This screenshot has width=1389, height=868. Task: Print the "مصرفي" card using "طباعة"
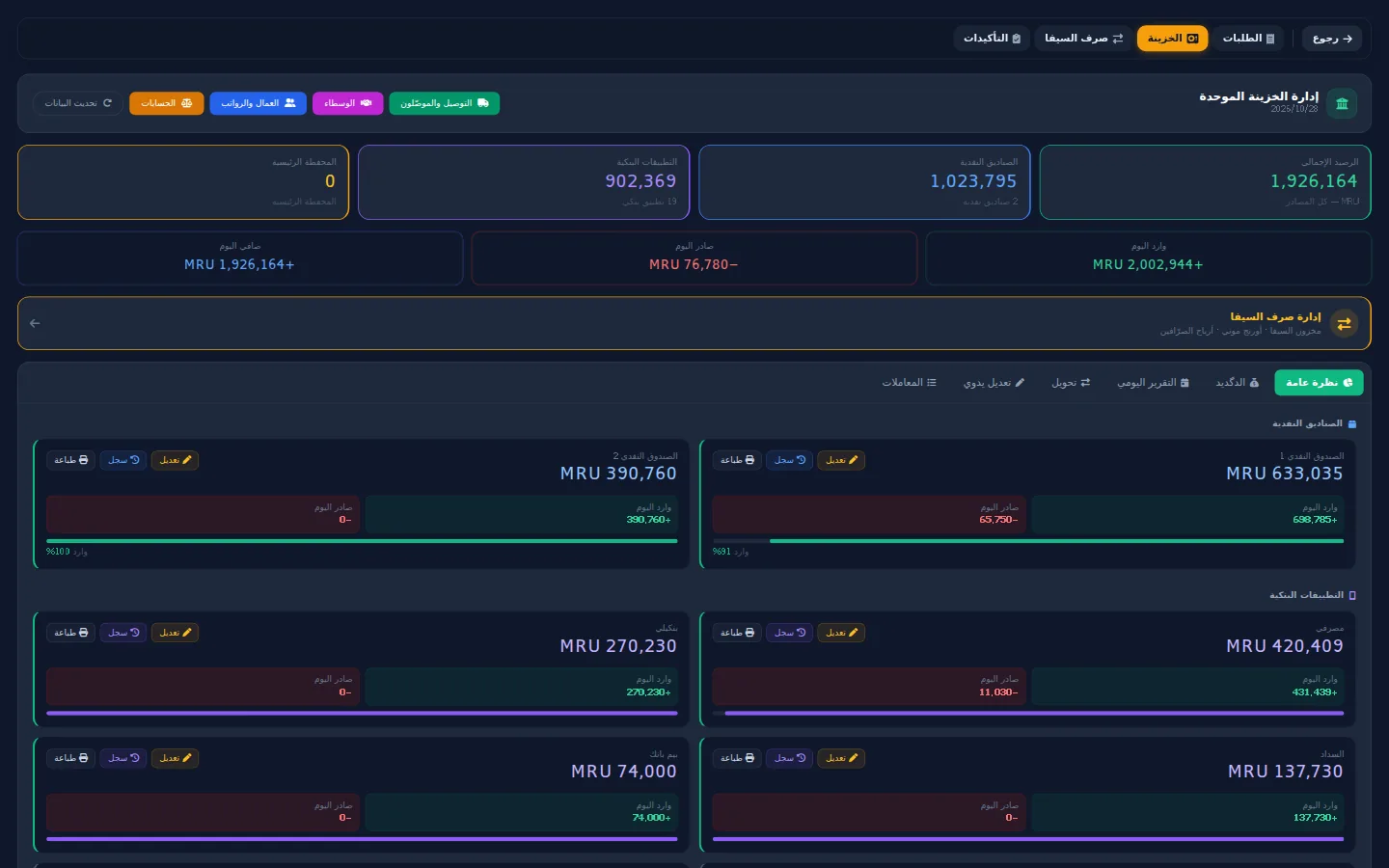pos(737,633)
